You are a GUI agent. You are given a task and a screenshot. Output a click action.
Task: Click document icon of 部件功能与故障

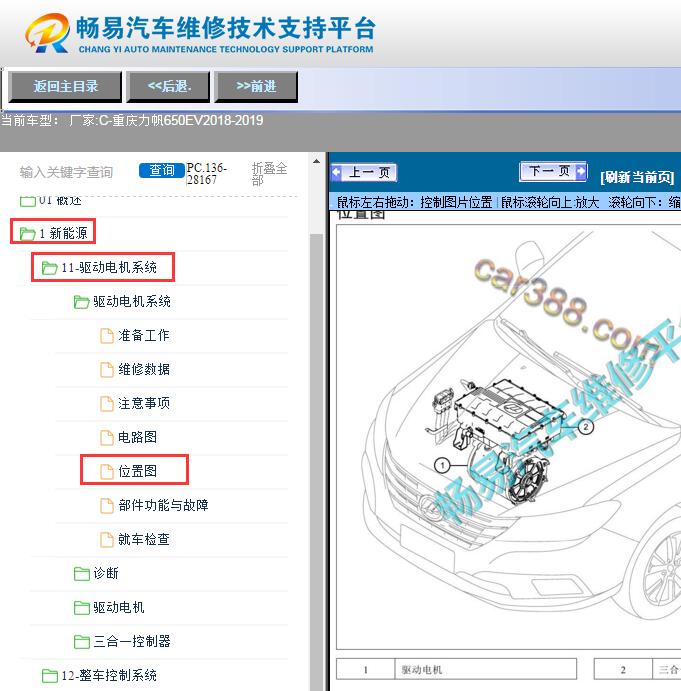pyautogui.click(x=107, y=505)
